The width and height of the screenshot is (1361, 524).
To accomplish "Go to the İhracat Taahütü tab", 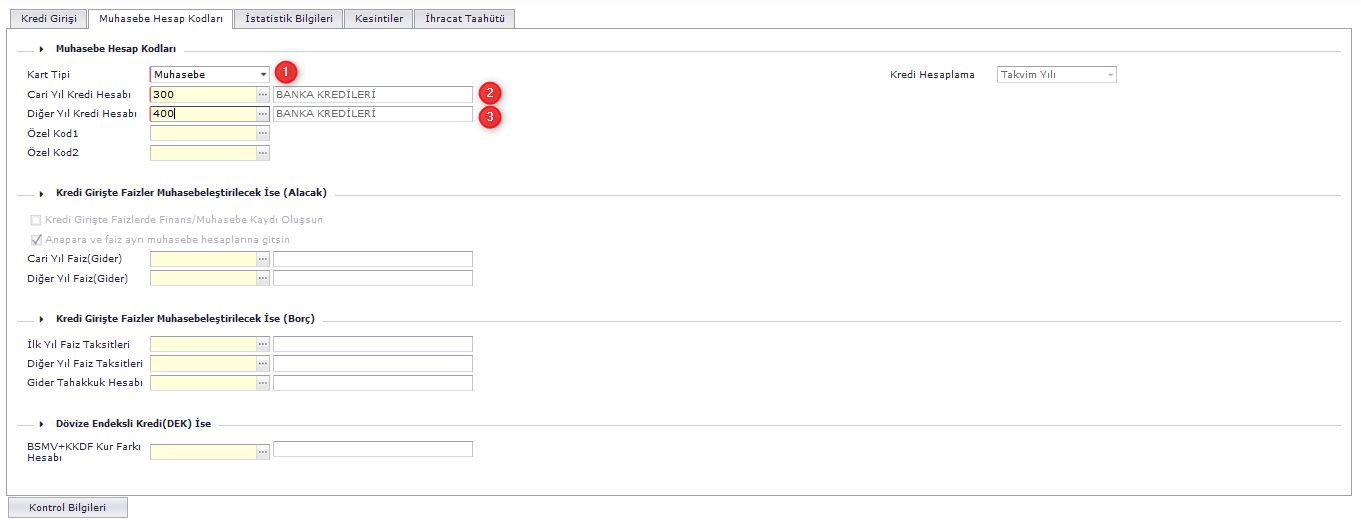I will [464, 18].
